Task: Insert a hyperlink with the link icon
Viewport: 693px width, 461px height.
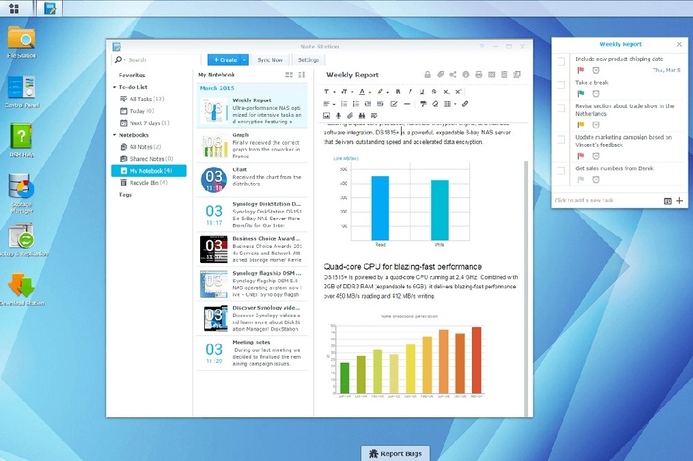Action: coord(465,104)
